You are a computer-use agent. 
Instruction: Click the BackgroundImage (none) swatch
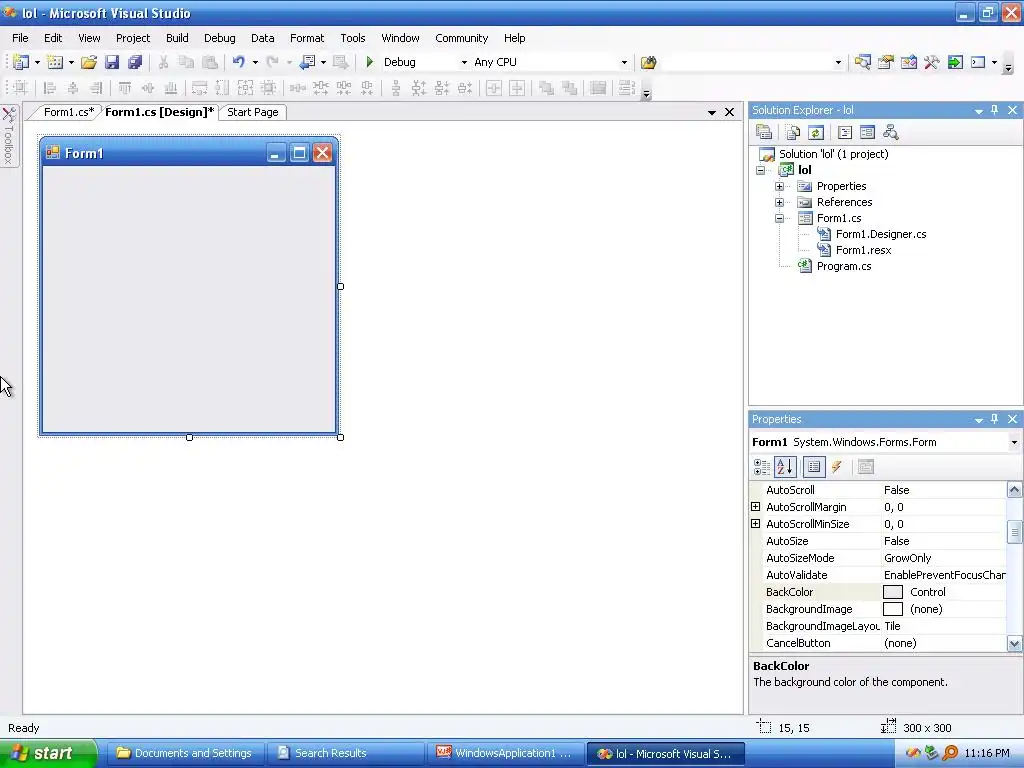click(x=893, y=609)
